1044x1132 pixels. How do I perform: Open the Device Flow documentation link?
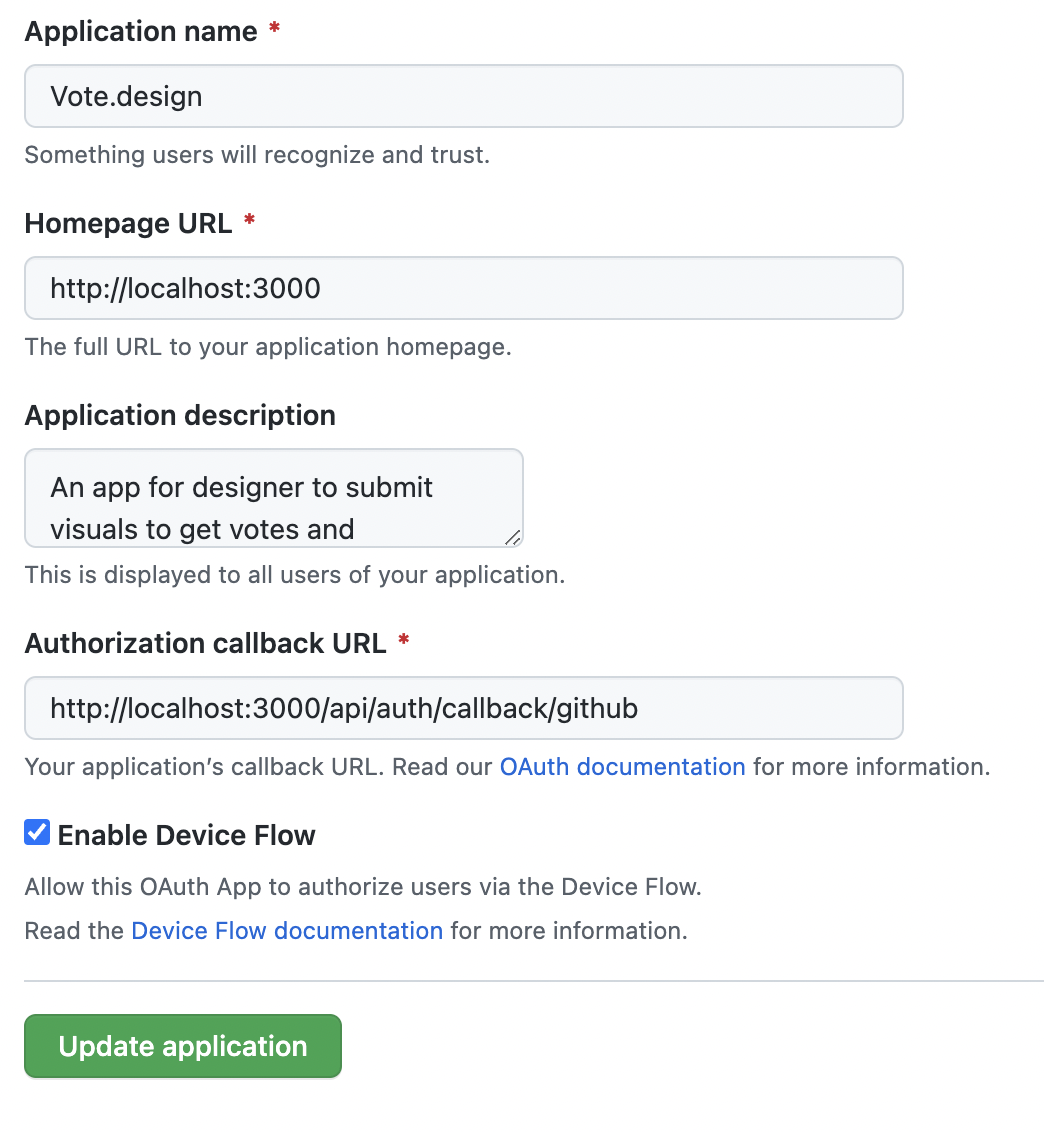pyautogui.click(x=287, y=931)
